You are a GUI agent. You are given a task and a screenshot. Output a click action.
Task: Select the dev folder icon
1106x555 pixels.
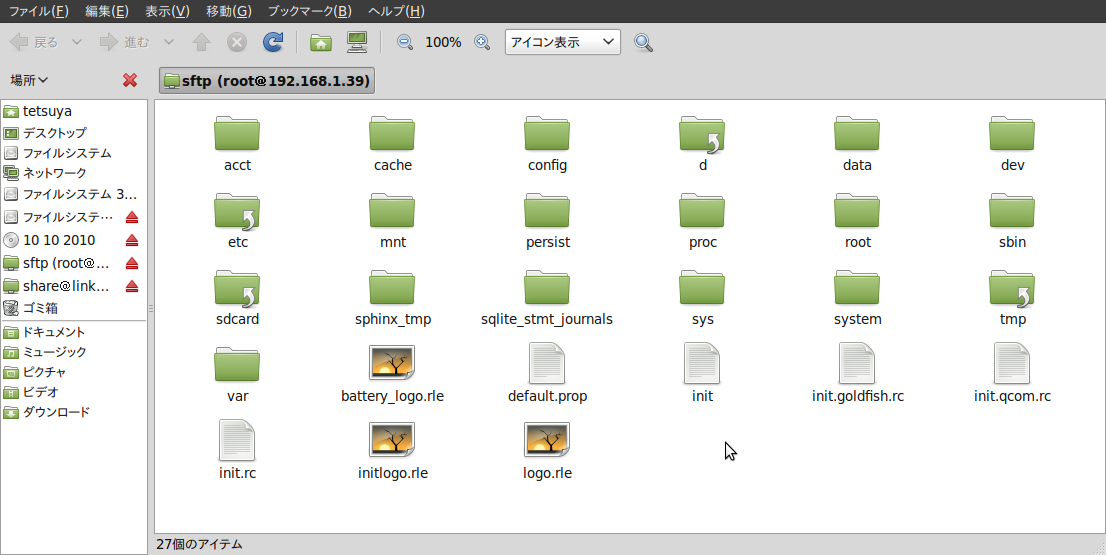[1012, 133]
